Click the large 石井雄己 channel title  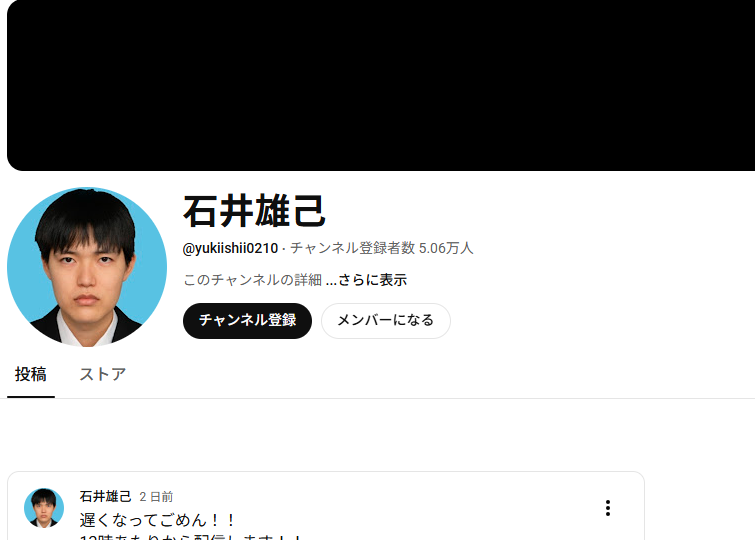coord(255,211)
